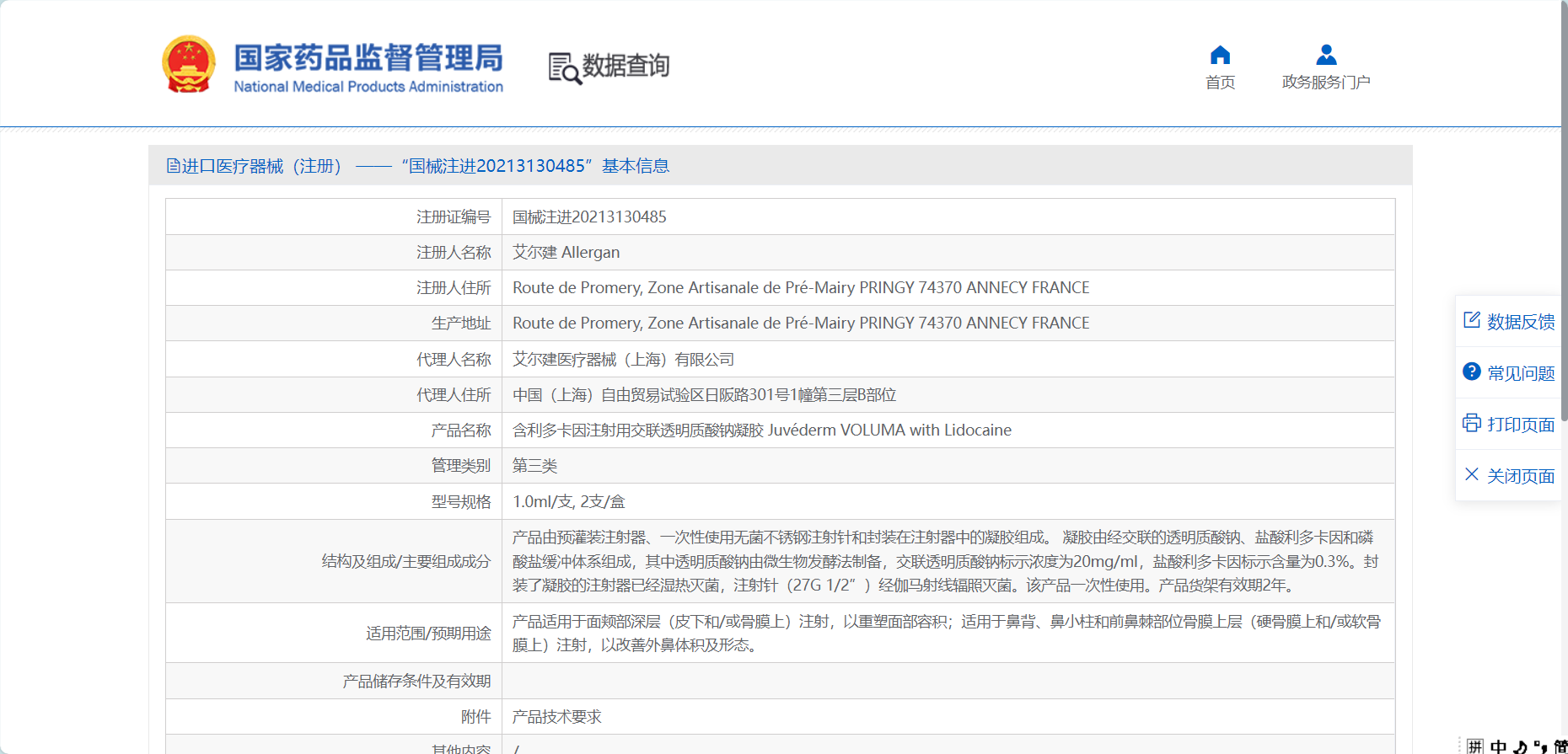The width and height of the screenshot is (1568, 754).
Task: Go to 首页 via the house icon
Action: pos(1220,56)
